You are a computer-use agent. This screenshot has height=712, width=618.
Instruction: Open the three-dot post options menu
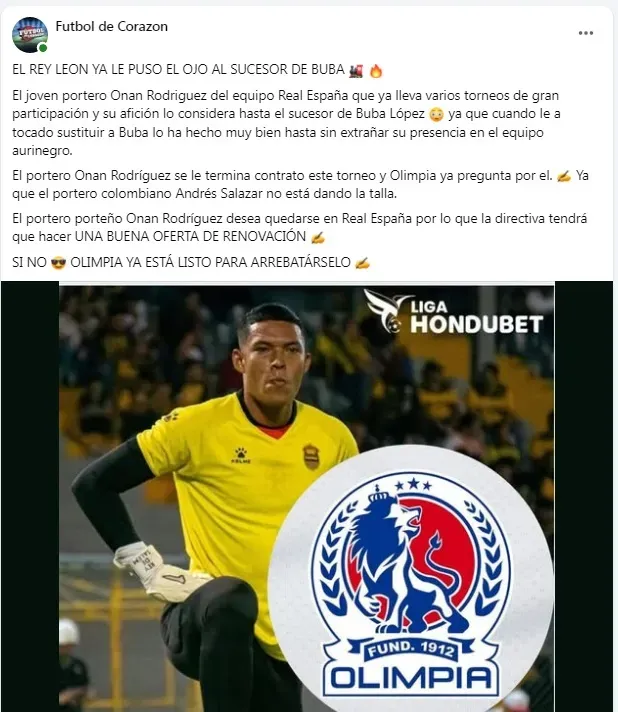[x=586, y=33]
